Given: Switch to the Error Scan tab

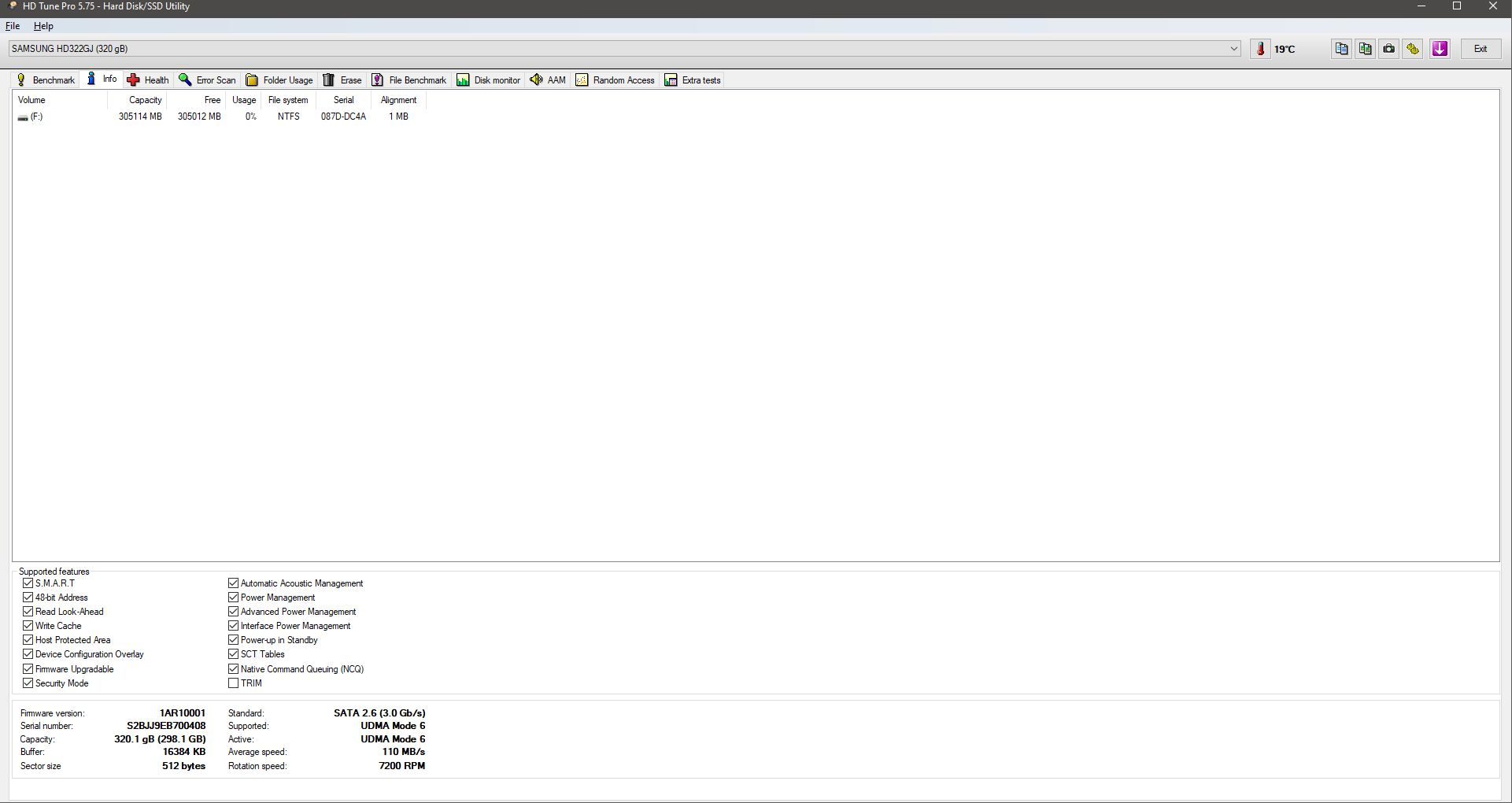Looking at the screenshot, I should 207,80.
